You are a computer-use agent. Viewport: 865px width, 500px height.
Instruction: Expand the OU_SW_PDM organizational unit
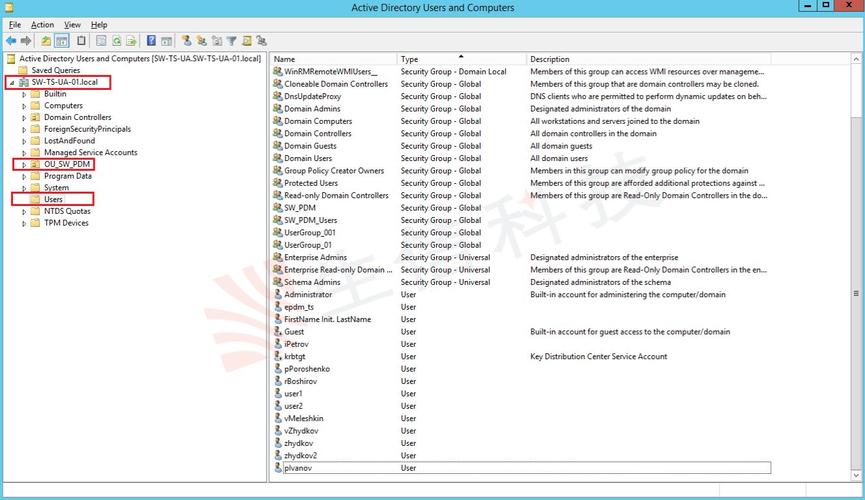pyautogui.click(x=25, y=164)
